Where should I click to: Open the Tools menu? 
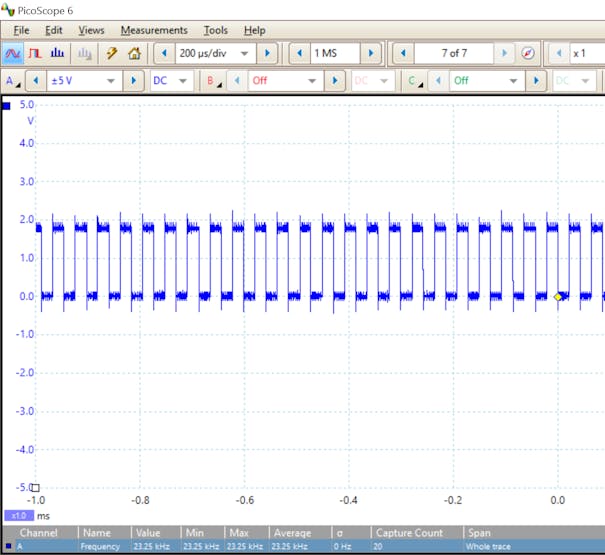pos(216,30)
